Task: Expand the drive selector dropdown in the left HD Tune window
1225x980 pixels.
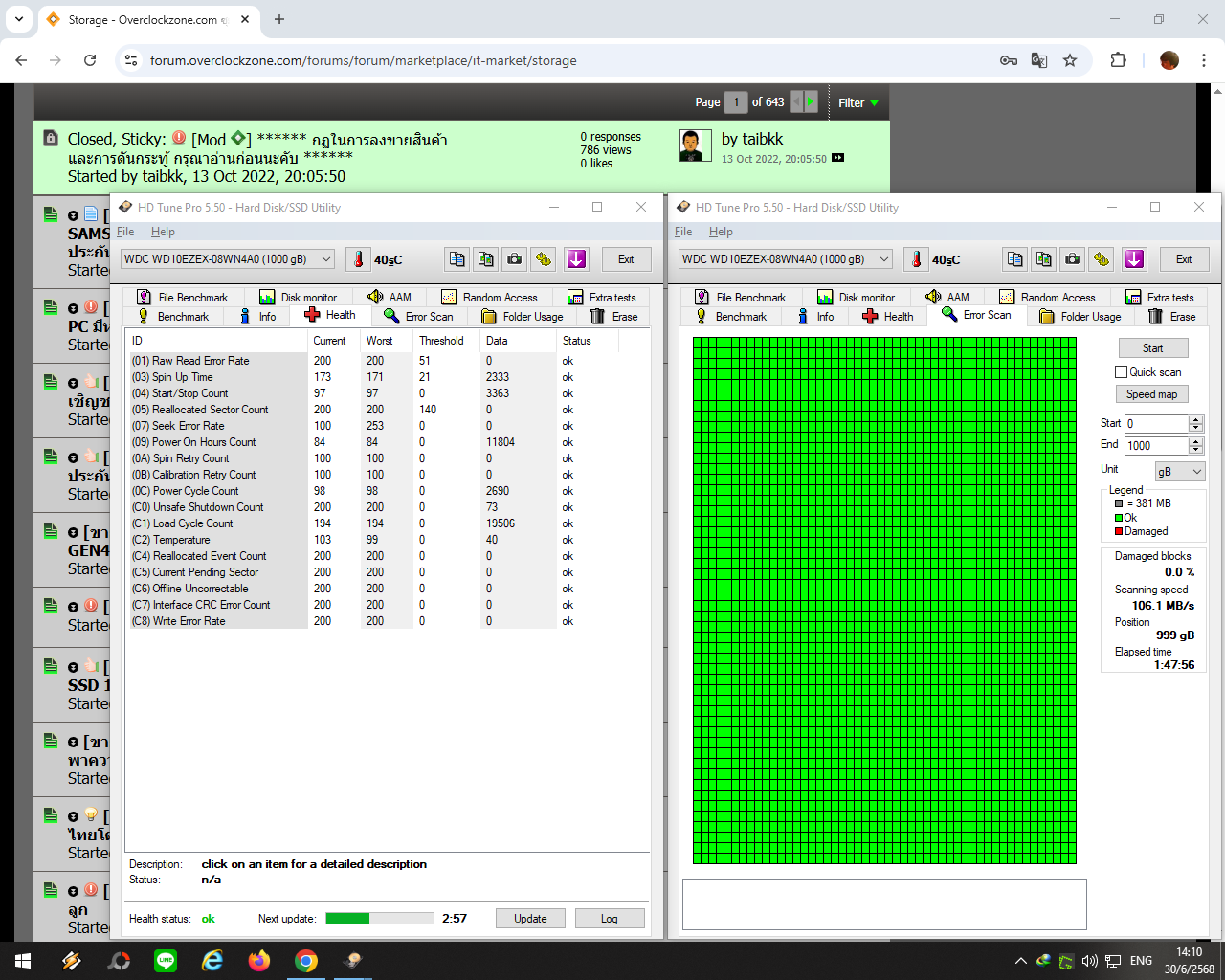Action: tap(326, 259)
